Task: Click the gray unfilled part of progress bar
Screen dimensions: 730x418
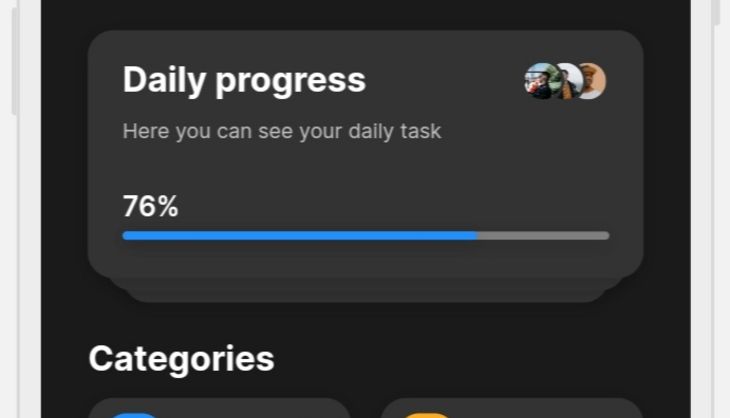Action: tap(543, 236)
